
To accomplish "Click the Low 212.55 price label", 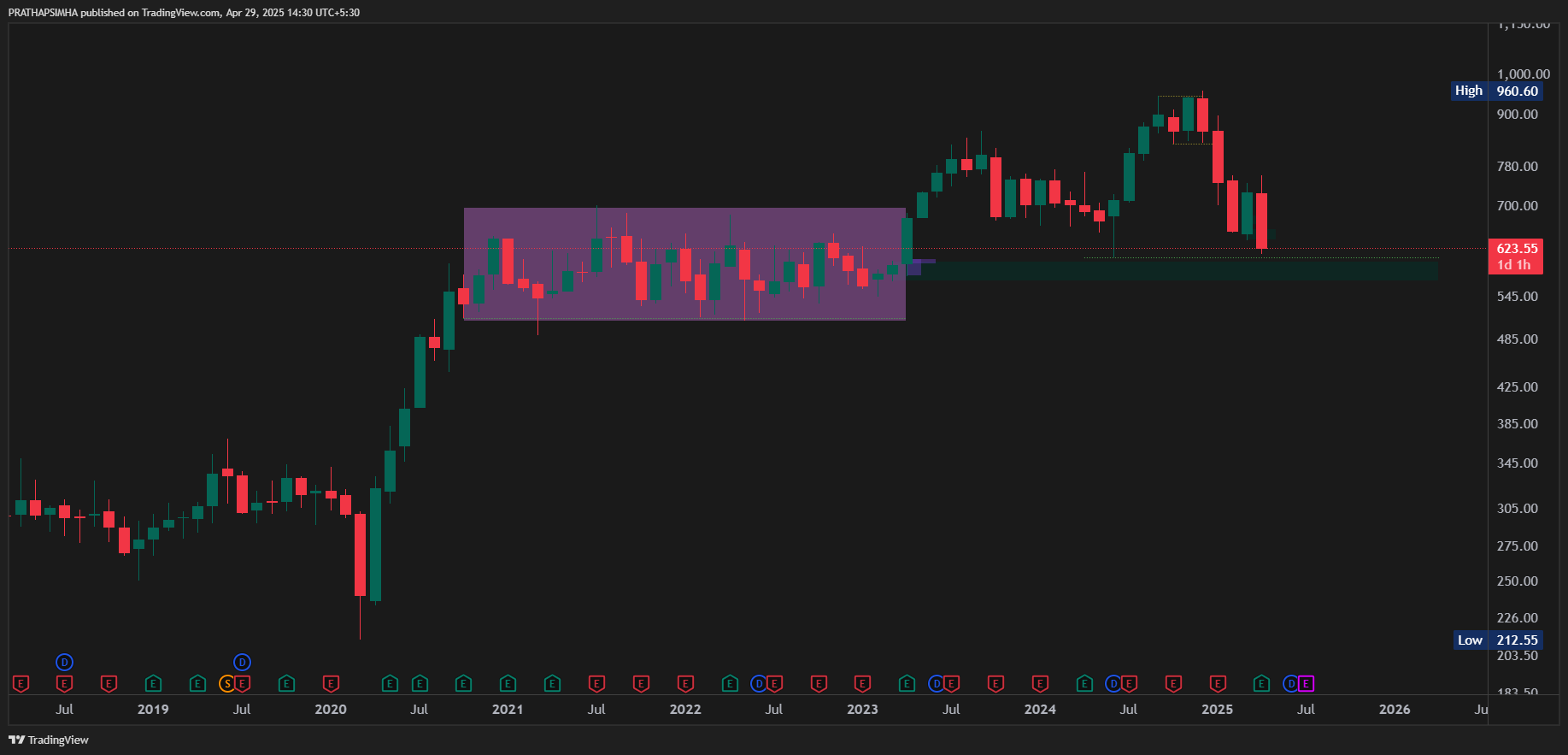I will coord(1498,640).
